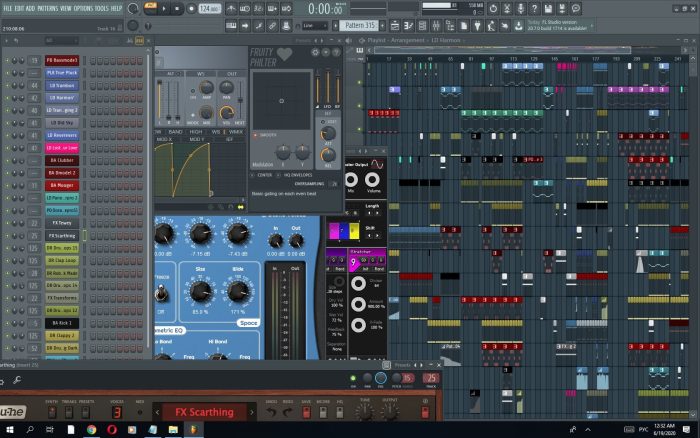
Task: Open the OPTIONS menu
Action: pos(83,8)
